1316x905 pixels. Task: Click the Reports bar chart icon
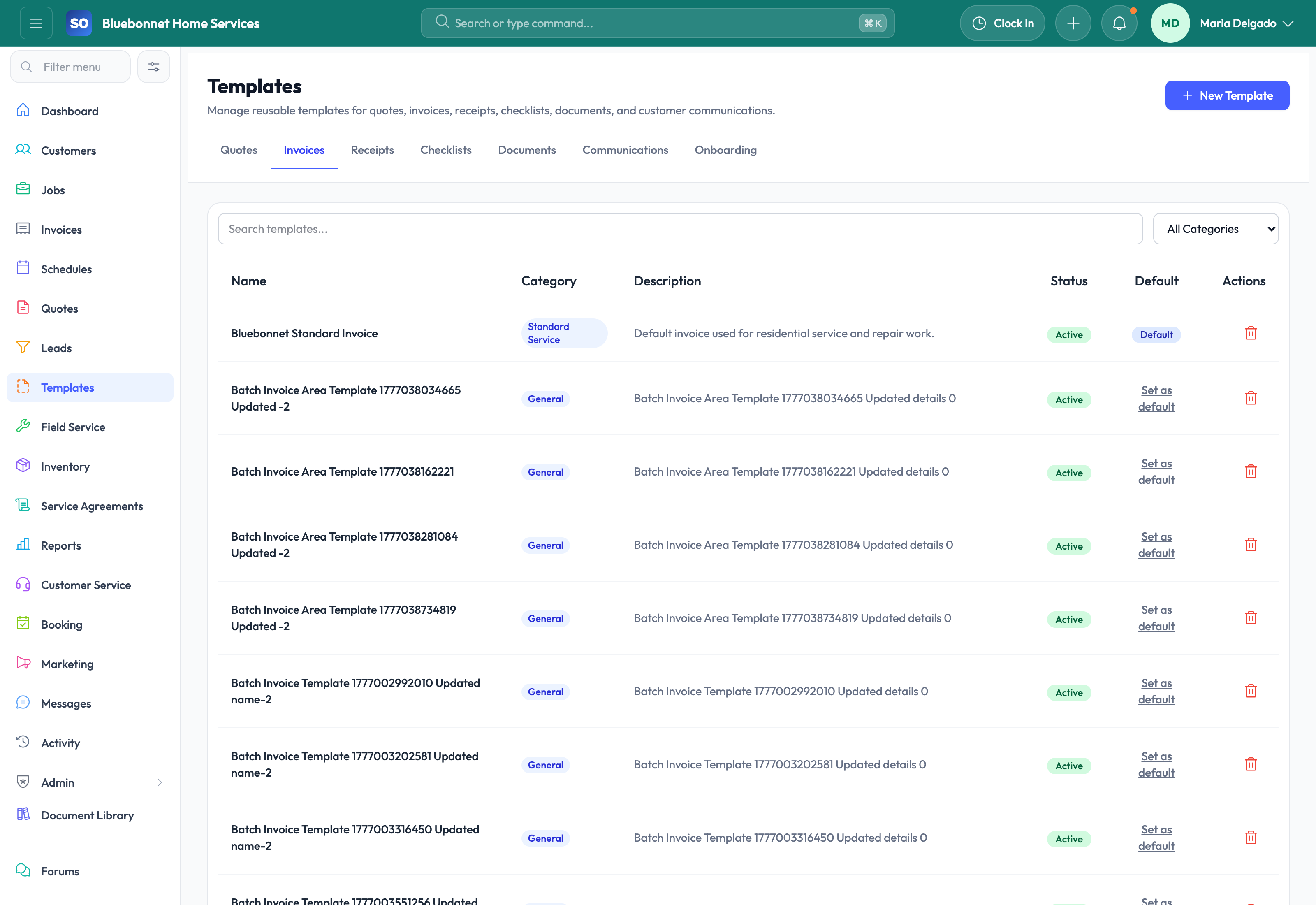23,544
